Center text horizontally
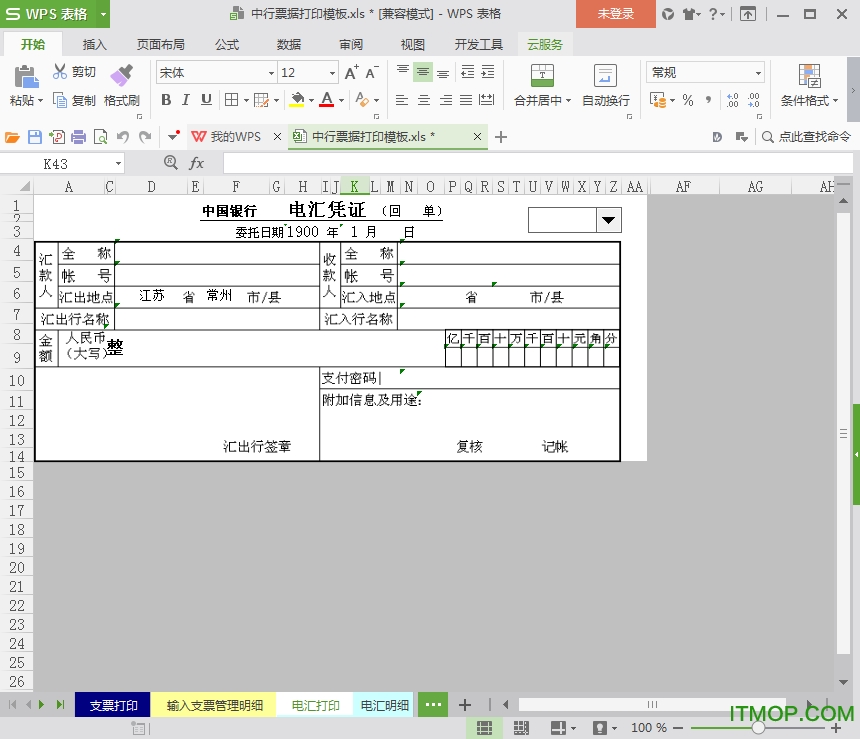The width and height of the screenshot is (860, 739). 423,100
